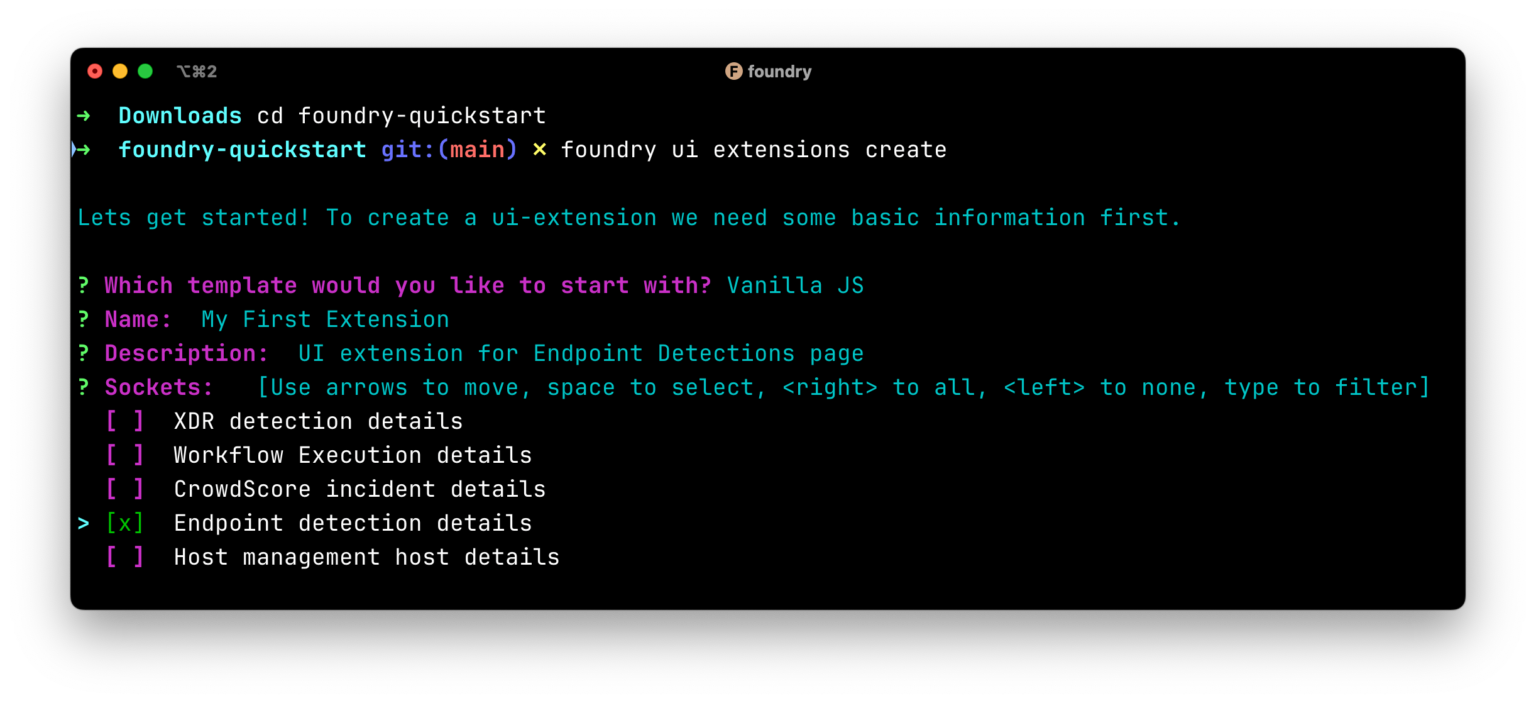Click the cyan selection cursor beside Endpoint detection
The width and height of the screenshot is (1536, 703).
pos(84,523)
